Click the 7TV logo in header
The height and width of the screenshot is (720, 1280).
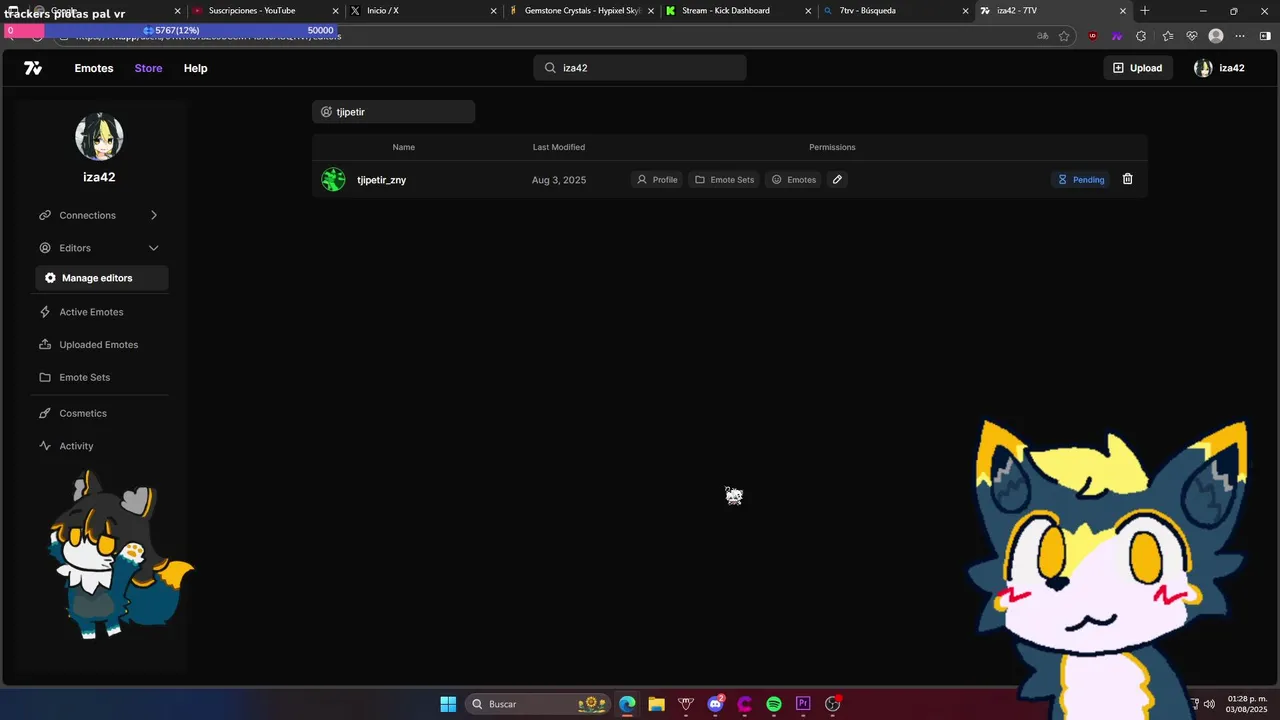coord(33,68)
